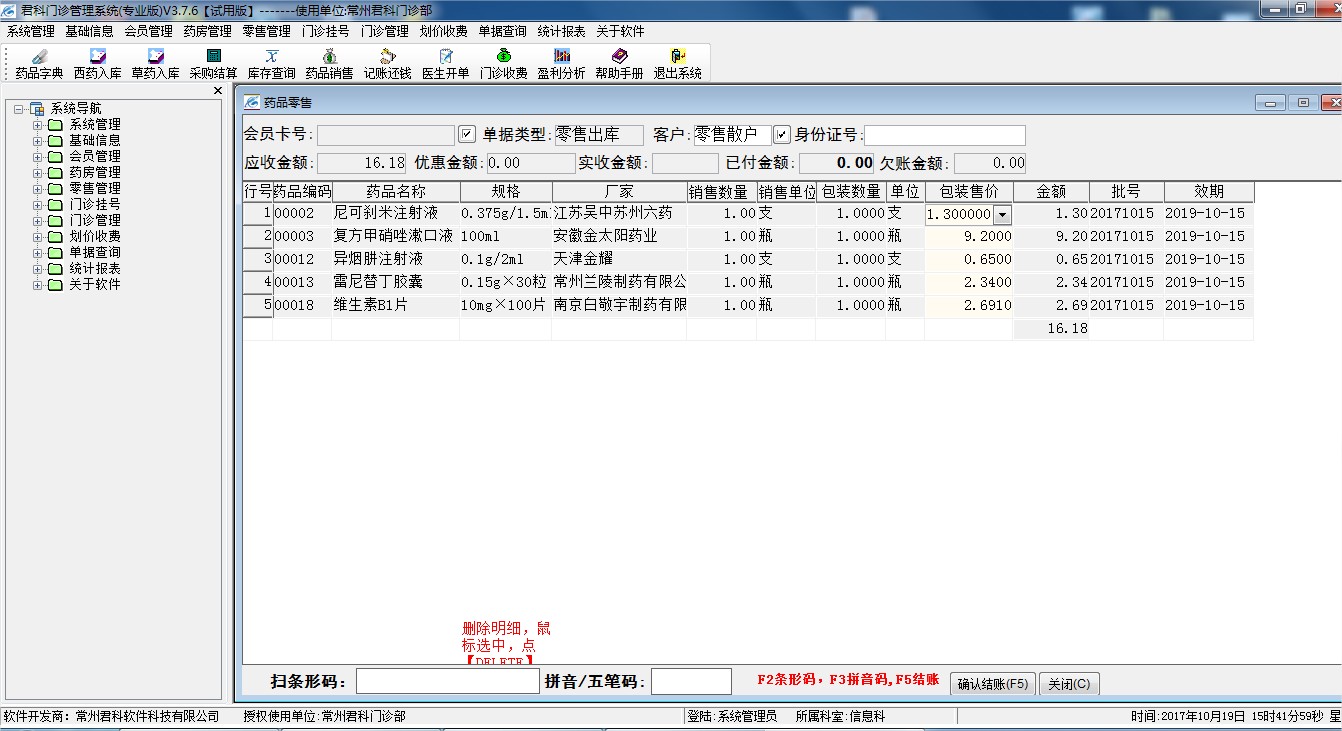Open 记账还钱 toolbar icon

click(387, 63)
